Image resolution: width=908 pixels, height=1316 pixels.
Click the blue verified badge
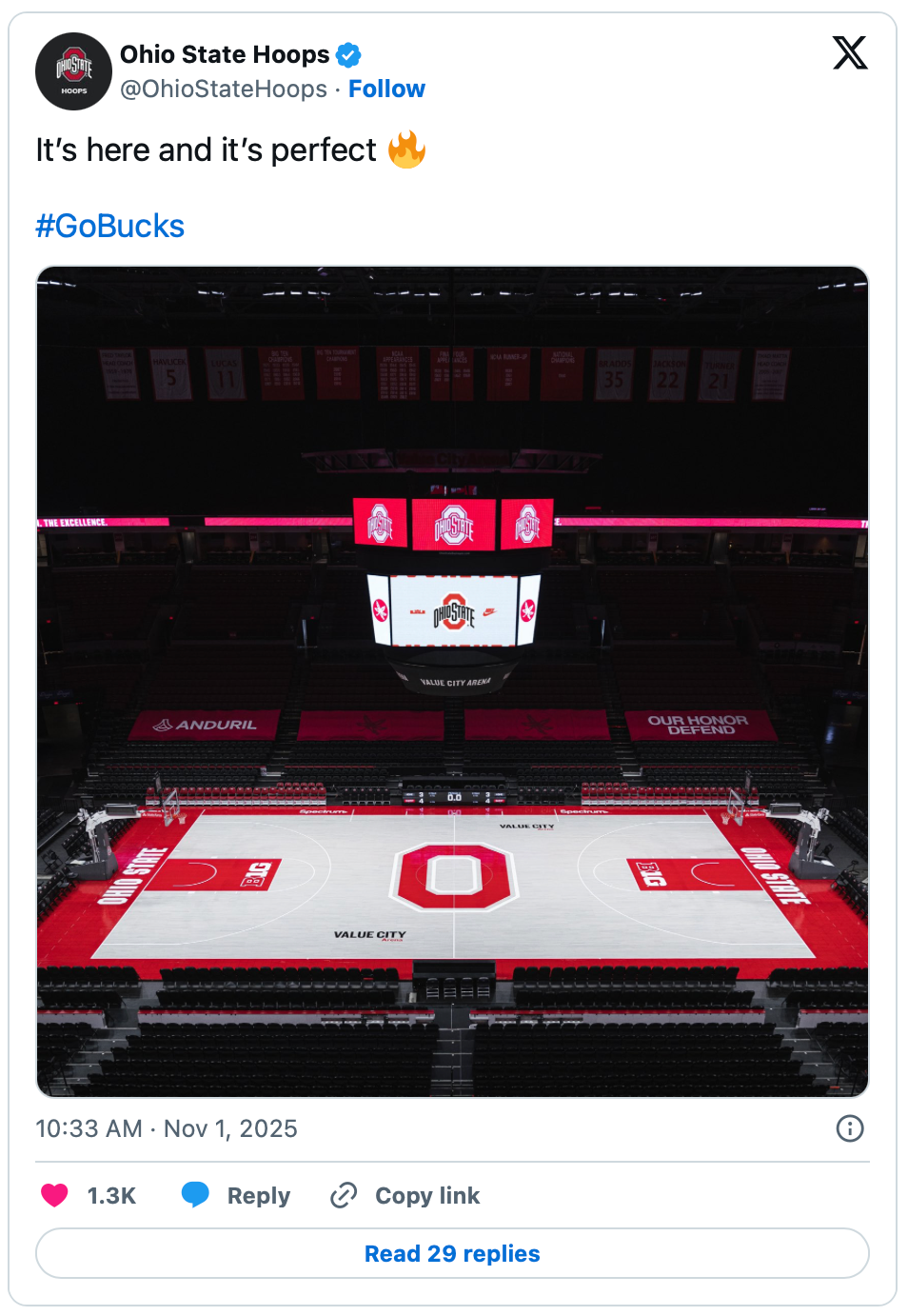(x=349, y=55)
